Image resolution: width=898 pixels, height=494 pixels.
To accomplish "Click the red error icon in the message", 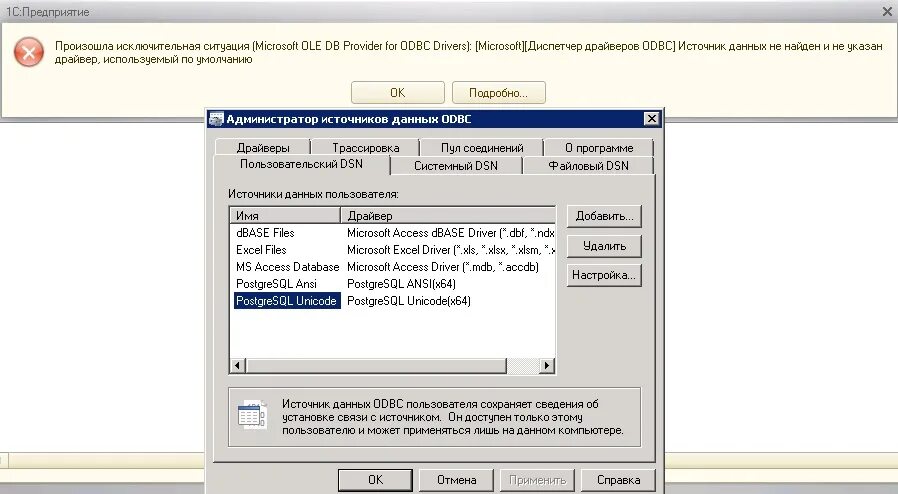I will (29, 53).
